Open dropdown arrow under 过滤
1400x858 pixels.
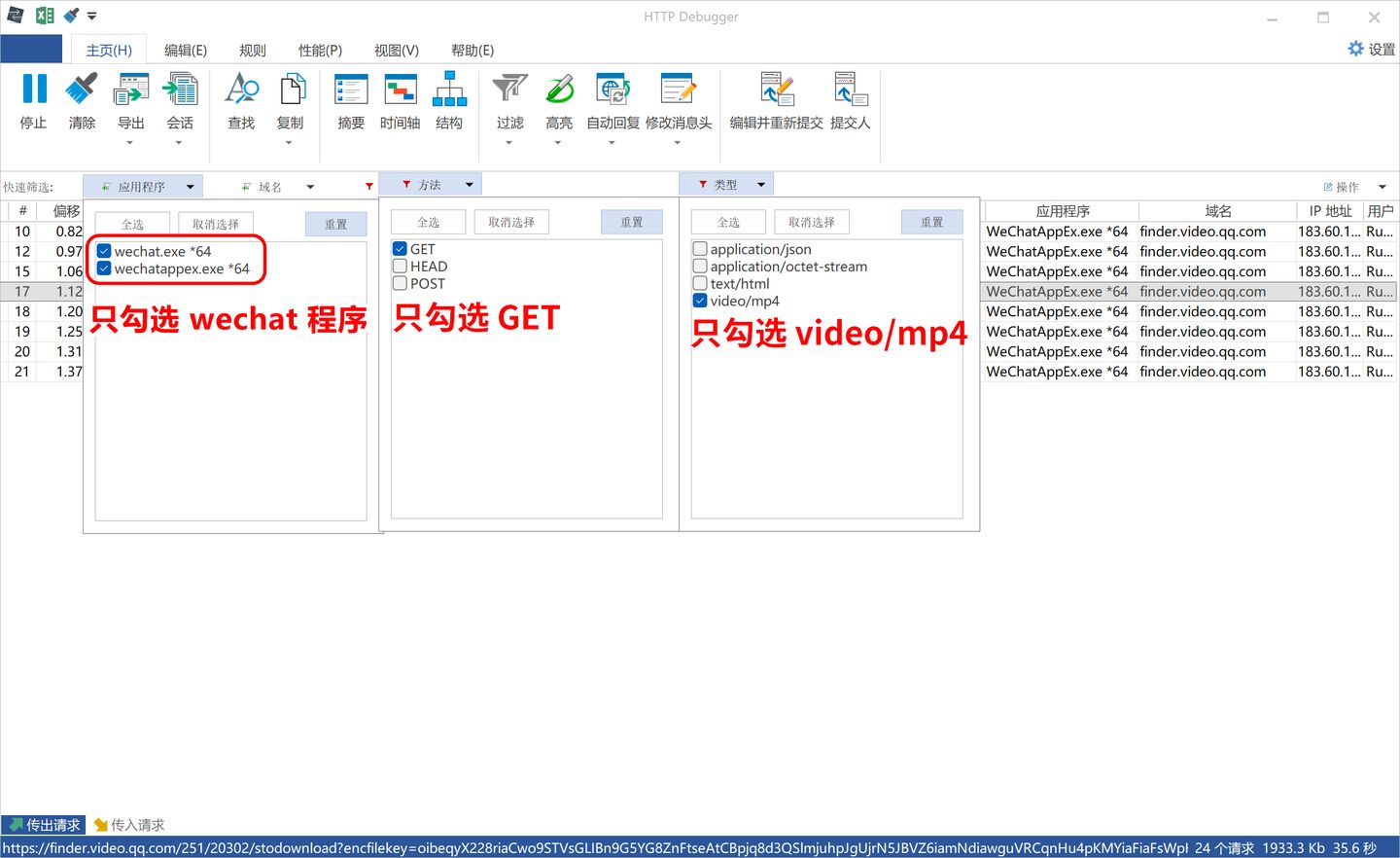(508, 143)
